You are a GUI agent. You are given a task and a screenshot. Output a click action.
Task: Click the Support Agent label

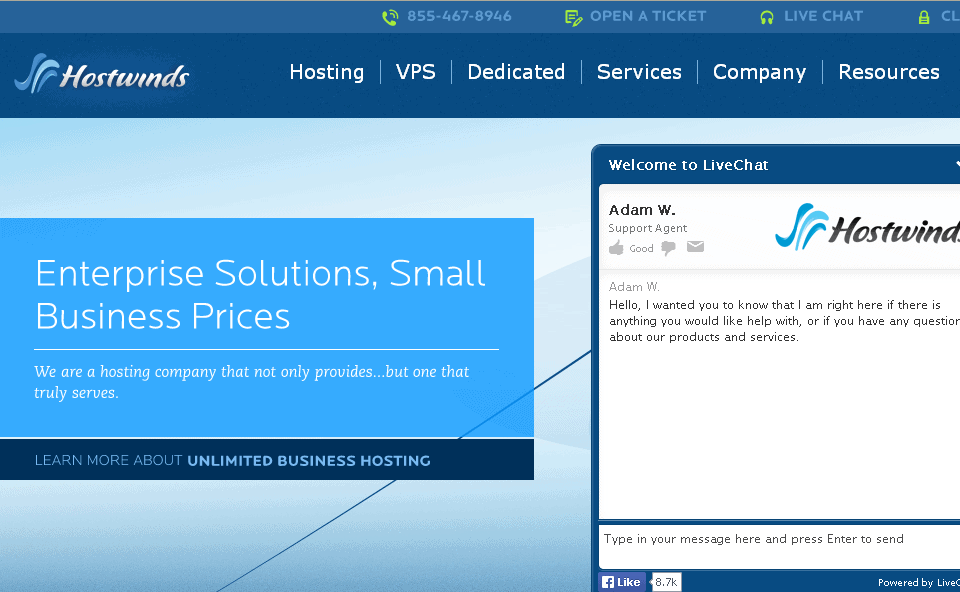(x=648, y=228)
